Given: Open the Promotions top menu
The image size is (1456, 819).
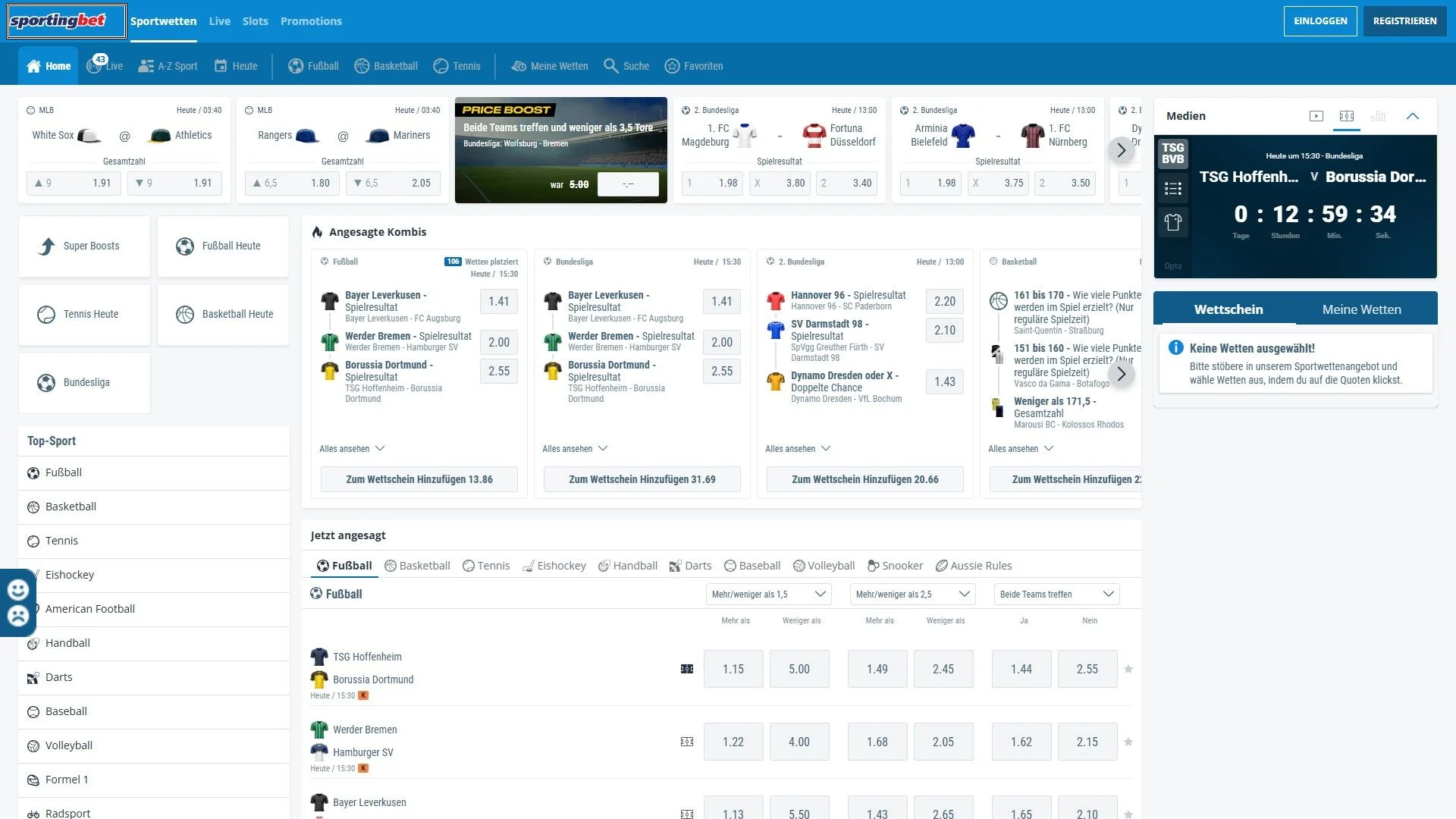Looking at the screenshot, I should click(x=311, y=21).
